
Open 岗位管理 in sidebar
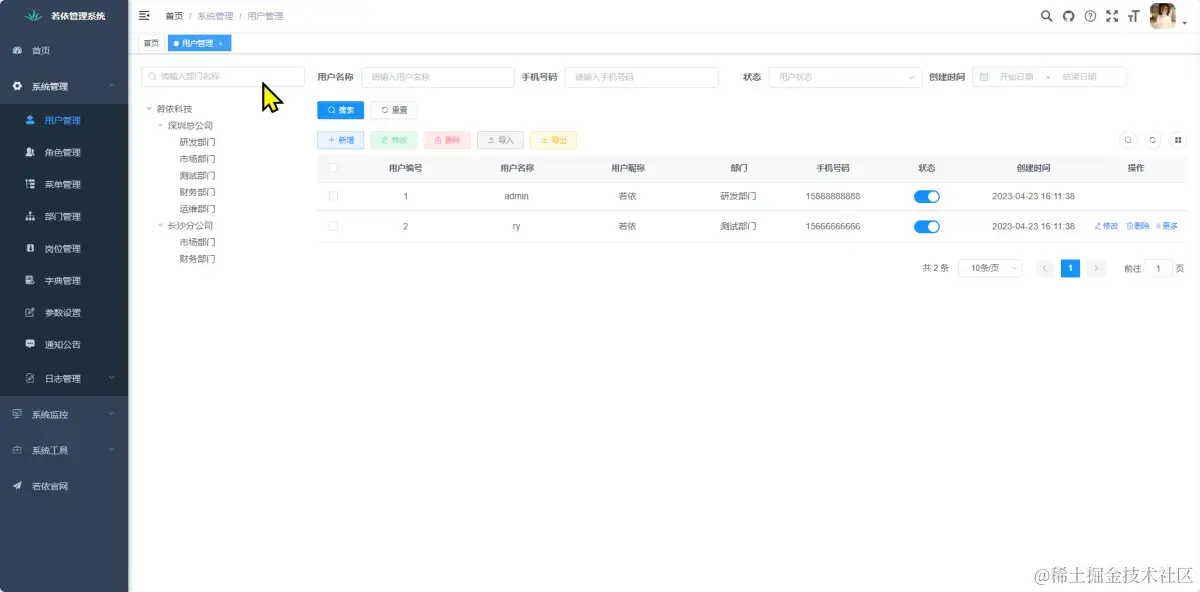coord(64,249)
